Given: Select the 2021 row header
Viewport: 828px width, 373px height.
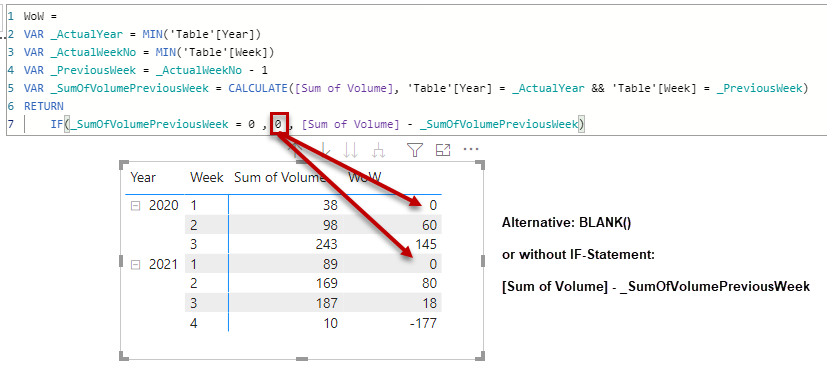Looking at the screenshot, I should [x=164, y=264].
